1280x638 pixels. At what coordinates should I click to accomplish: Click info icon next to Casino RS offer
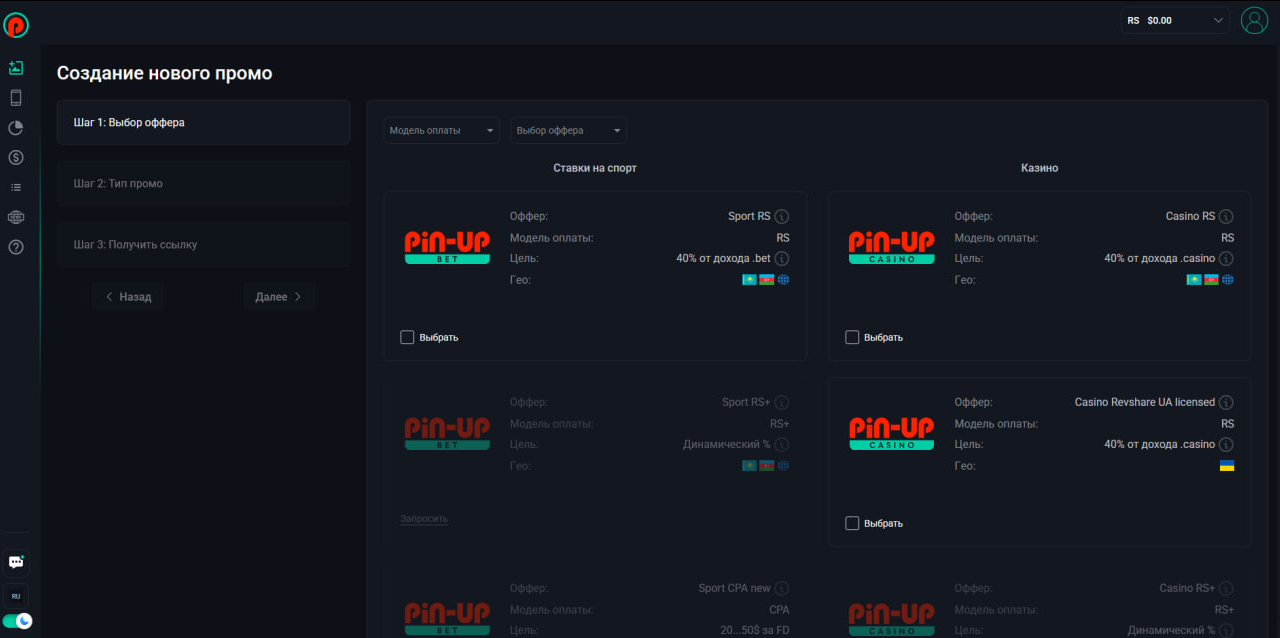click(1226, 217)
